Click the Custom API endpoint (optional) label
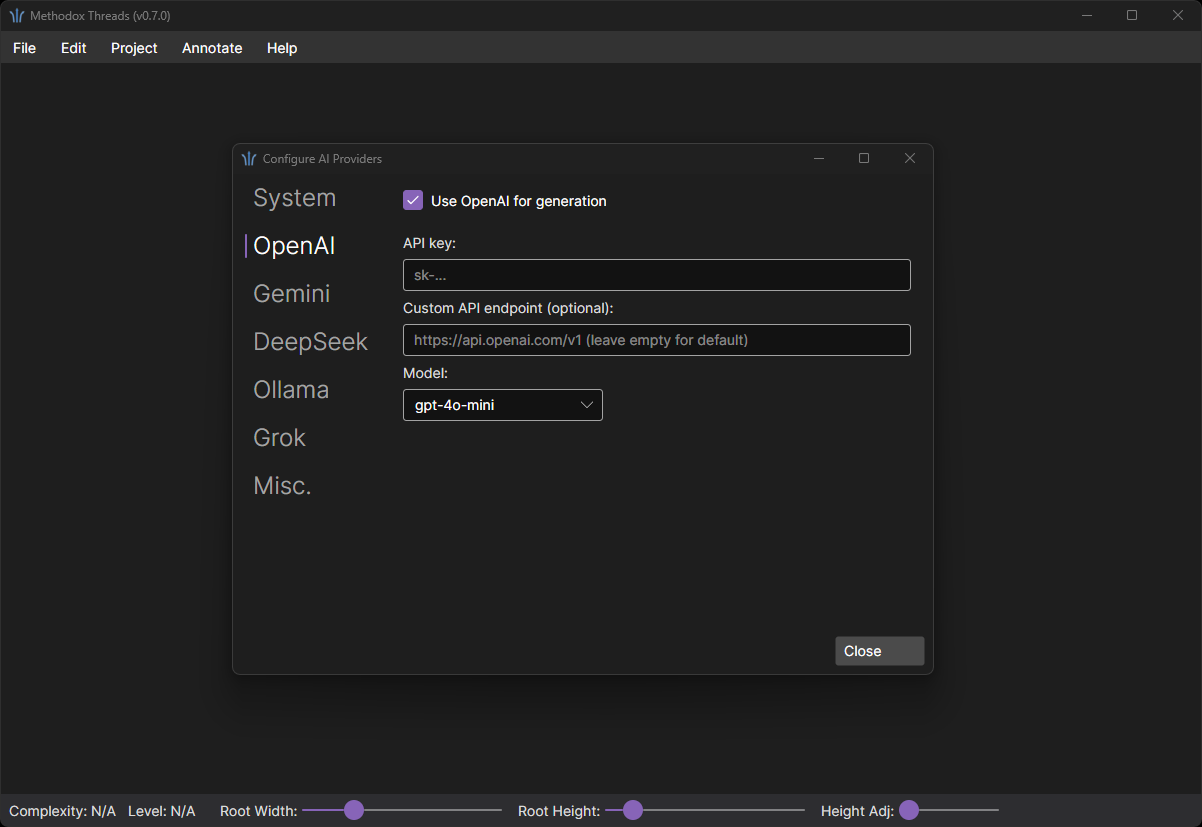The width and height of the screenshot is (1202, 827). click(x=508, y=308)
